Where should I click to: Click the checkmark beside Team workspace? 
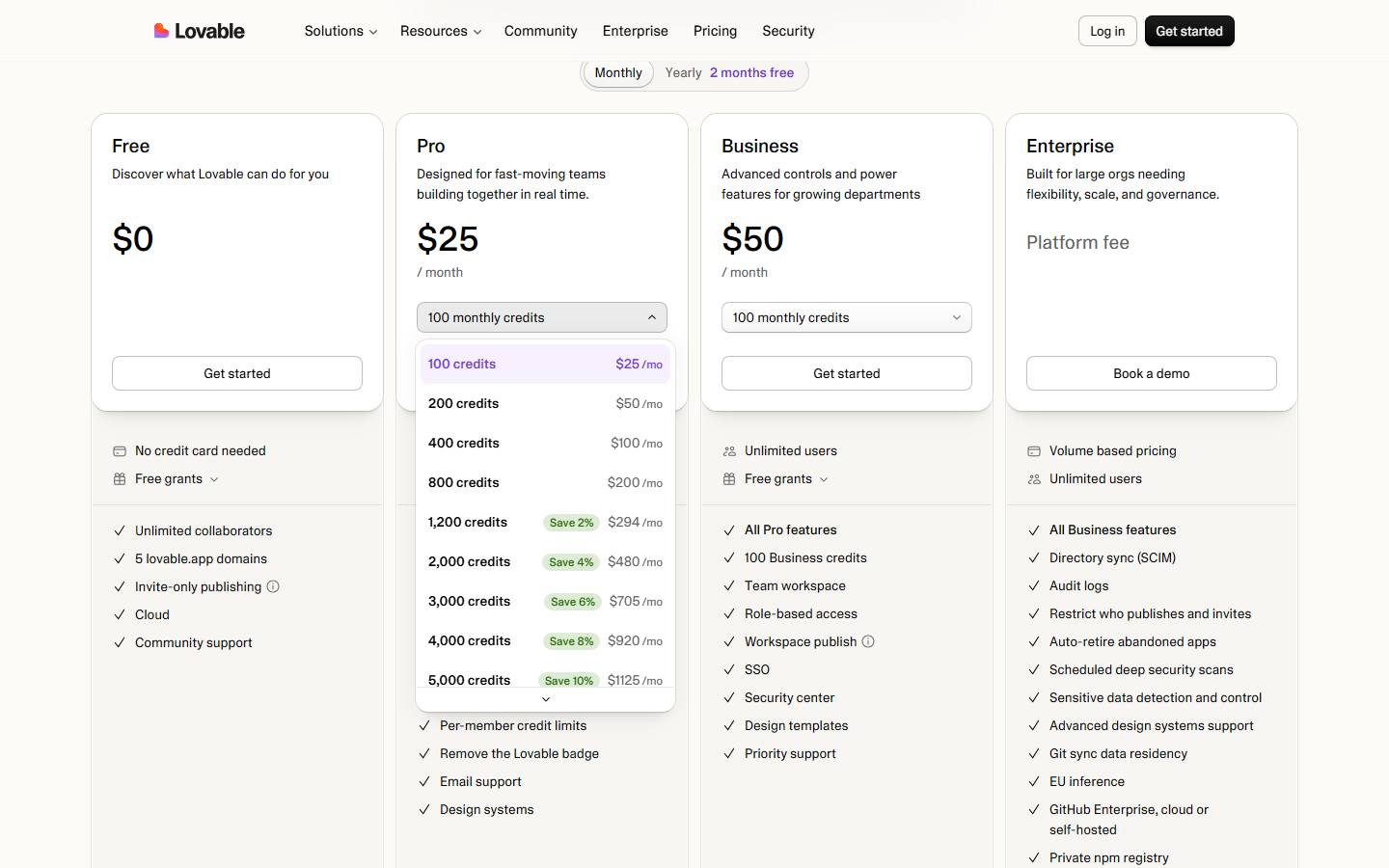tap(729, 585)
